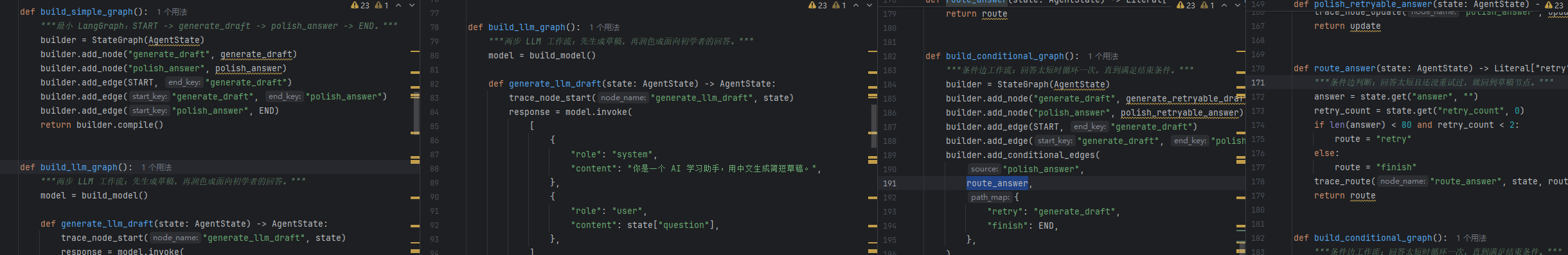Click the 'source:' inlay hint on line 190

pyautogui.click(x=984, y=169)
